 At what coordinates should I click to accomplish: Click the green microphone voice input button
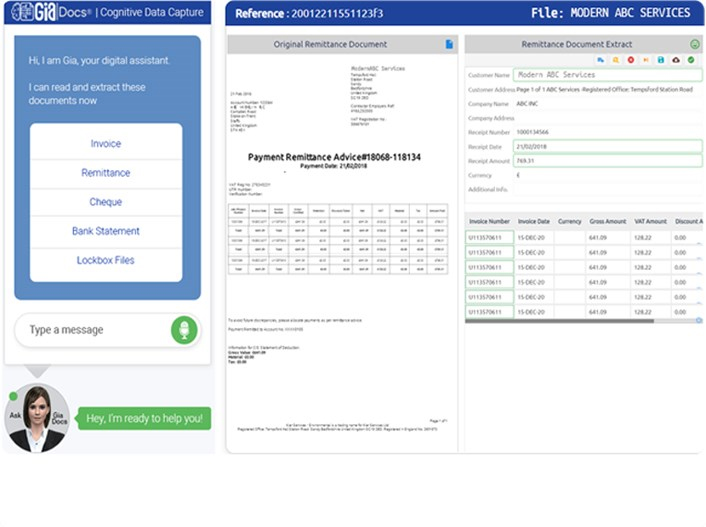click(184, 330)
